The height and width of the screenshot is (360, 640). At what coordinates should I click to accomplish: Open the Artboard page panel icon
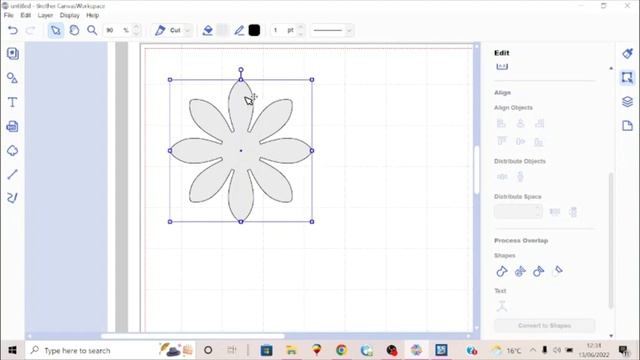click(627, 126)
